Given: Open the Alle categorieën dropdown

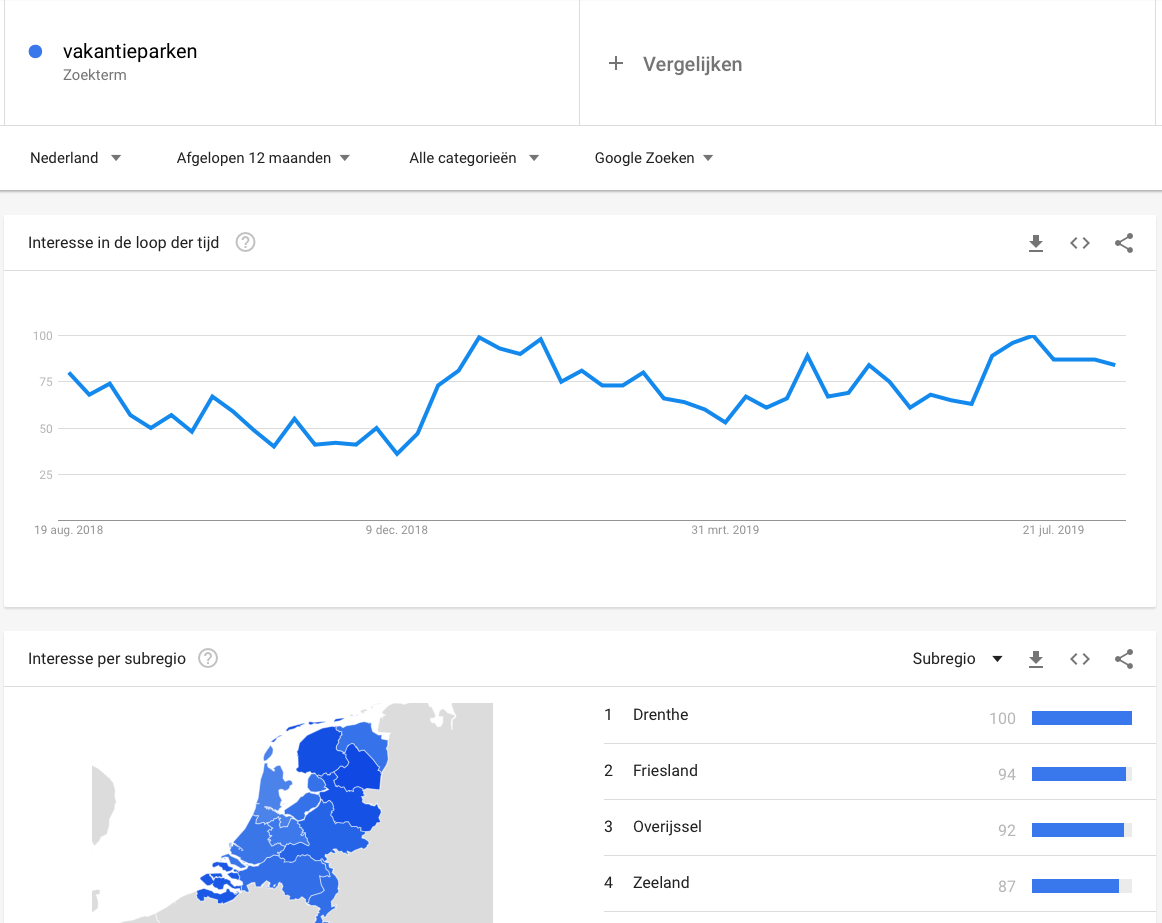Looking at the screenshot, I should tap(474, 158).
